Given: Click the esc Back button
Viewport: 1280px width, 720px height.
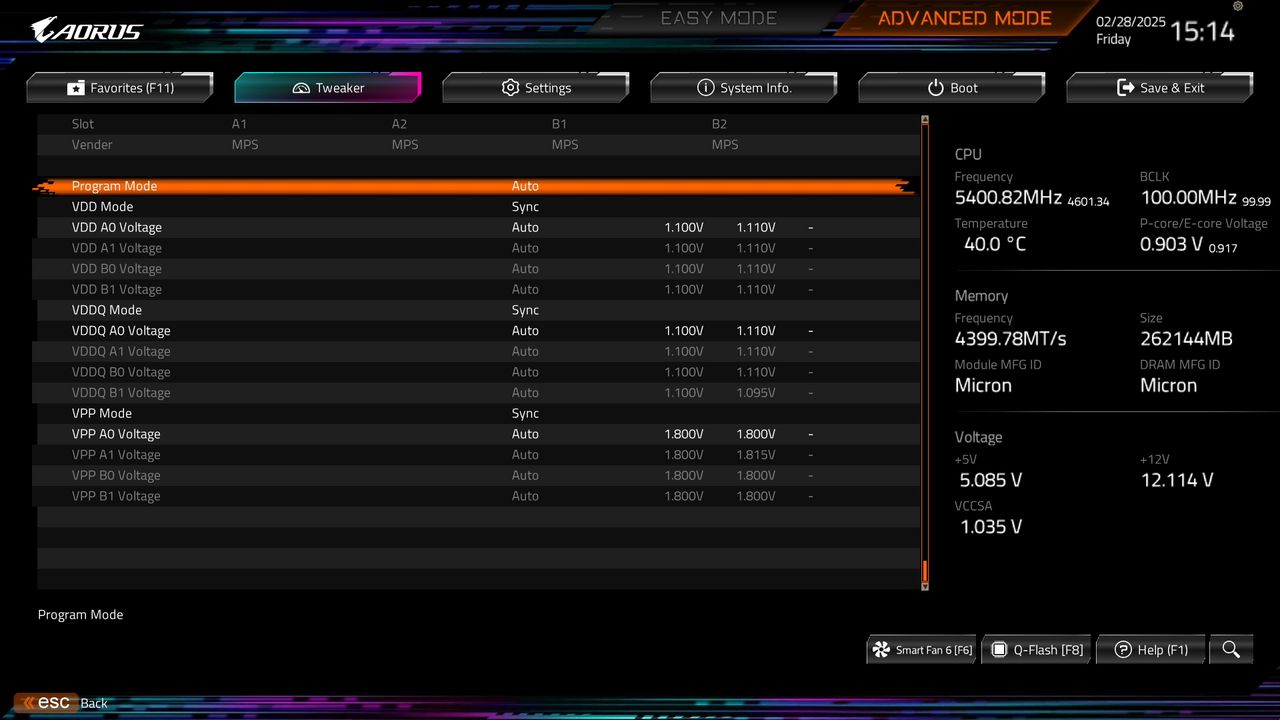Looking at the screenshot, I should pos(63,703).
